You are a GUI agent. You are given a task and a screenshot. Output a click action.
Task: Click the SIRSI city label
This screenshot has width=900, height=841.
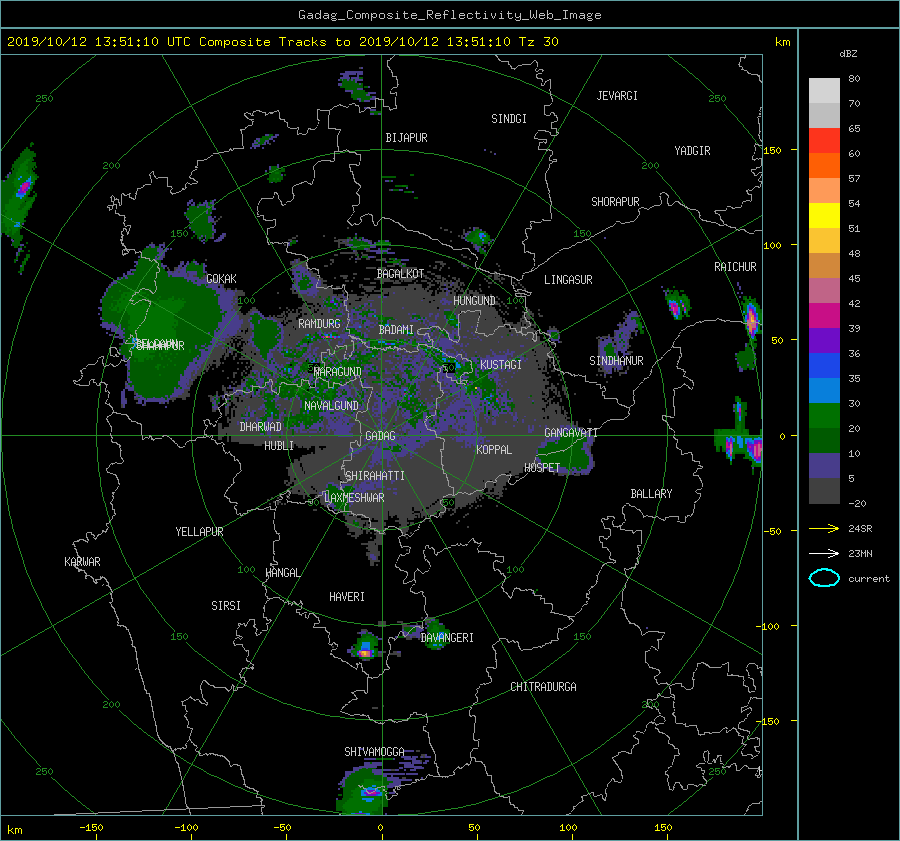[226, 606]
